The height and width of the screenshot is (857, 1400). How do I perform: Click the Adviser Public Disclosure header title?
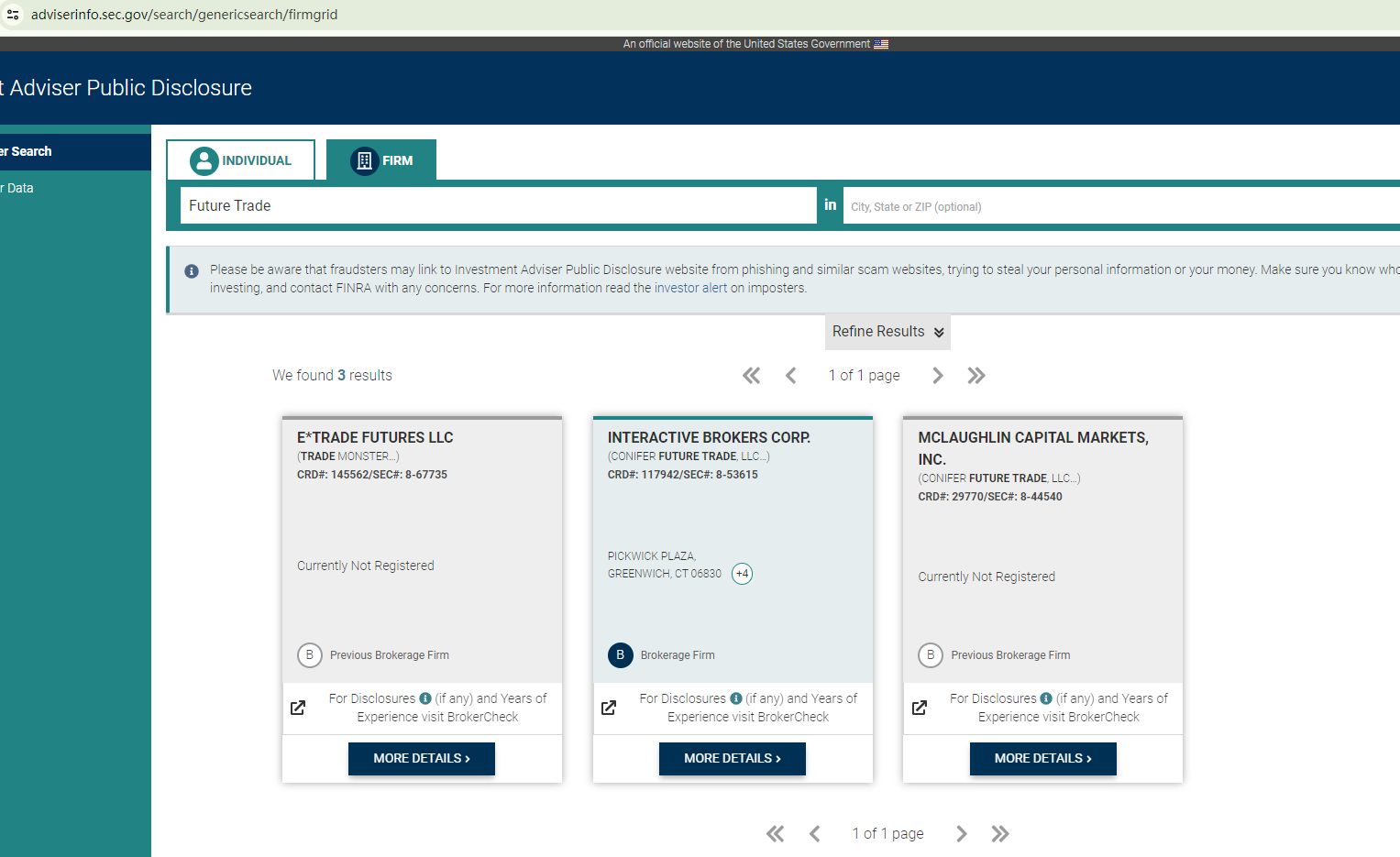(x=127, y=88)
